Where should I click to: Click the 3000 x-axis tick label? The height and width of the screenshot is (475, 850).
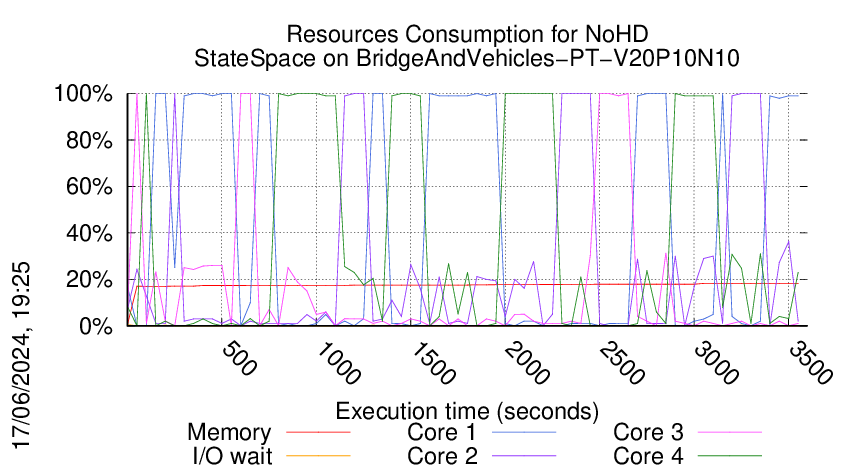coord(716,363)
